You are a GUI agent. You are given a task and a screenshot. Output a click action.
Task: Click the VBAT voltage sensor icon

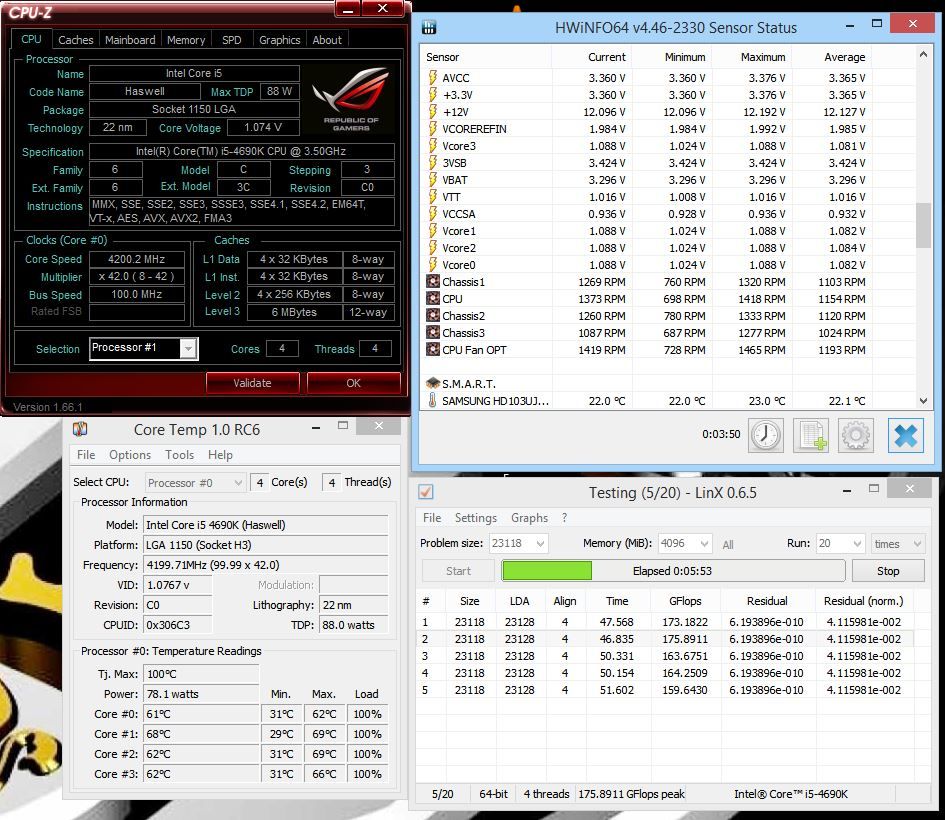click(433, 180)
